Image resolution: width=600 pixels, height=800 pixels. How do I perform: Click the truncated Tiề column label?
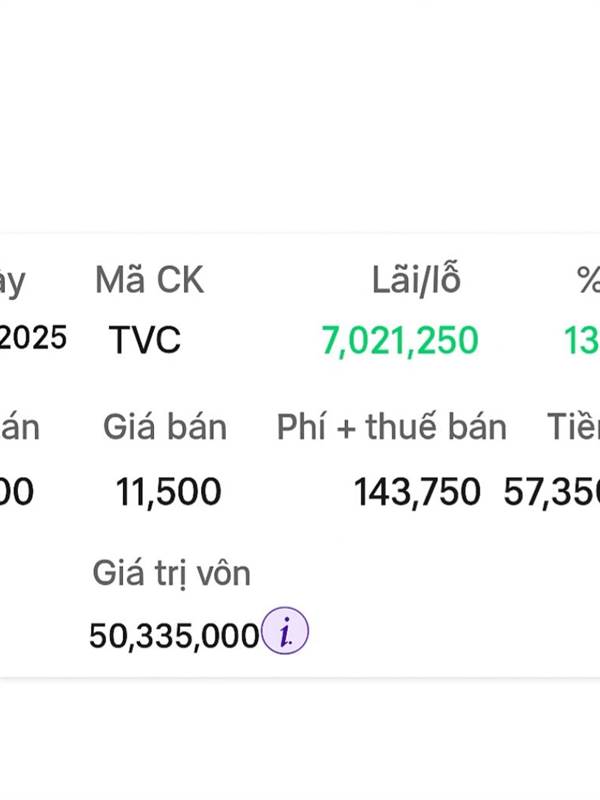click(572, 428)
